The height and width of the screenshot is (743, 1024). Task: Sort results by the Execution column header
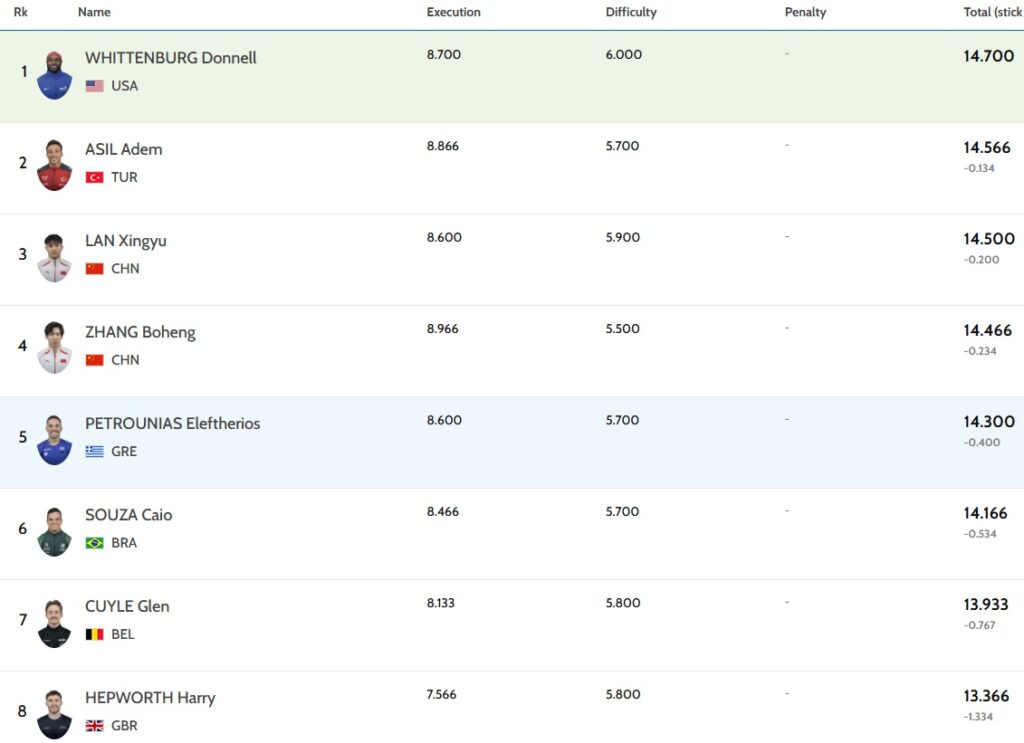coord(453,13)
